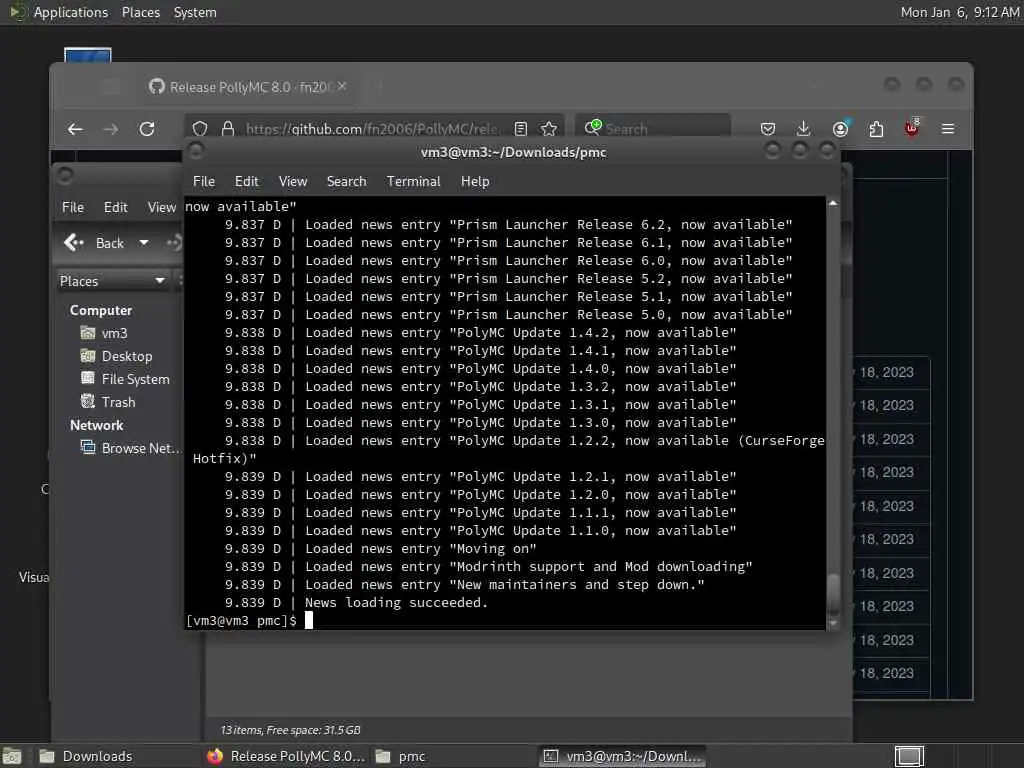Viewport: 1024px width, 768px height.
Task: Open the Places sidebar dropdown
Action: pyautogui.click(x=113, y=281)
